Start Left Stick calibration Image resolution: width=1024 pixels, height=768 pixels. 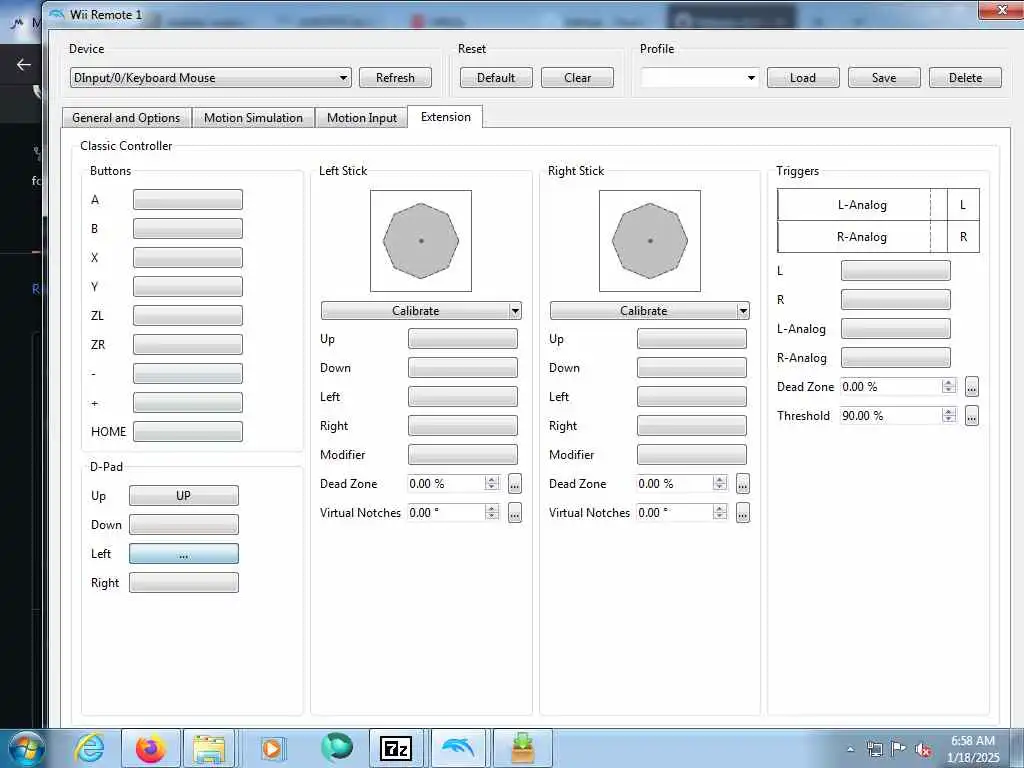415,311
